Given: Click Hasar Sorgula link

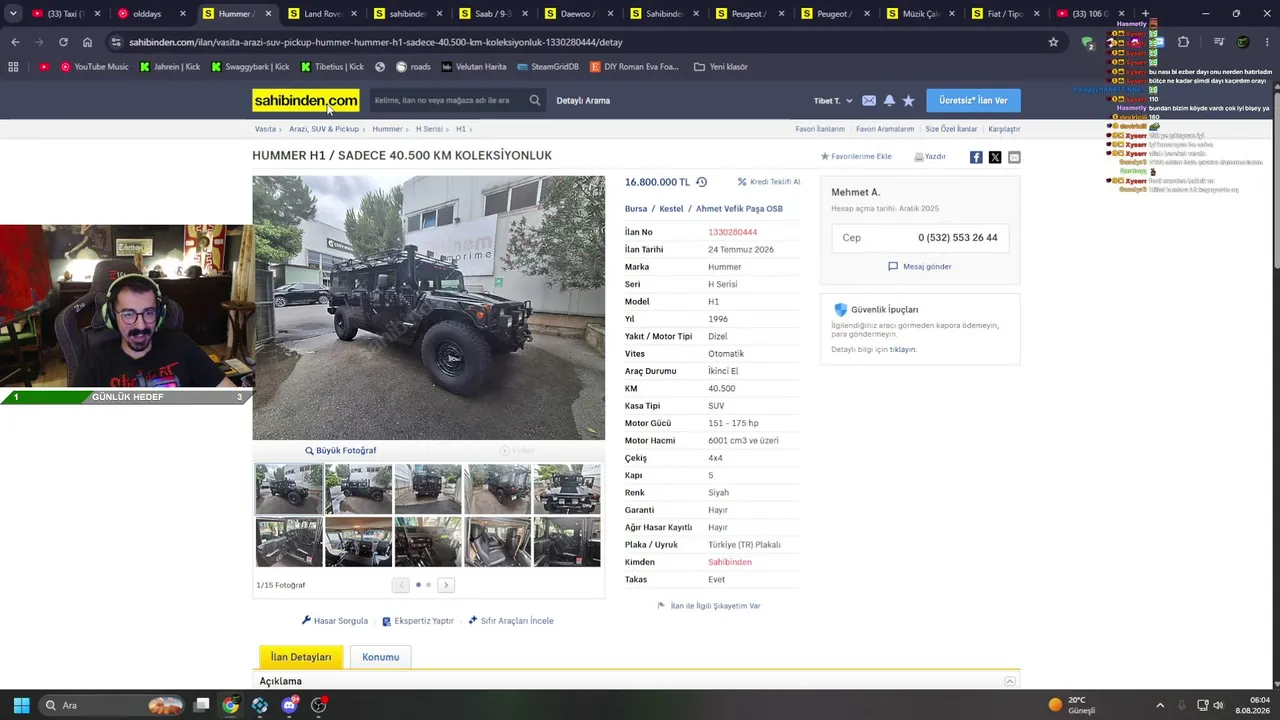Looking at the screenshot, I should pyautogui.click(x=335, y=621).
